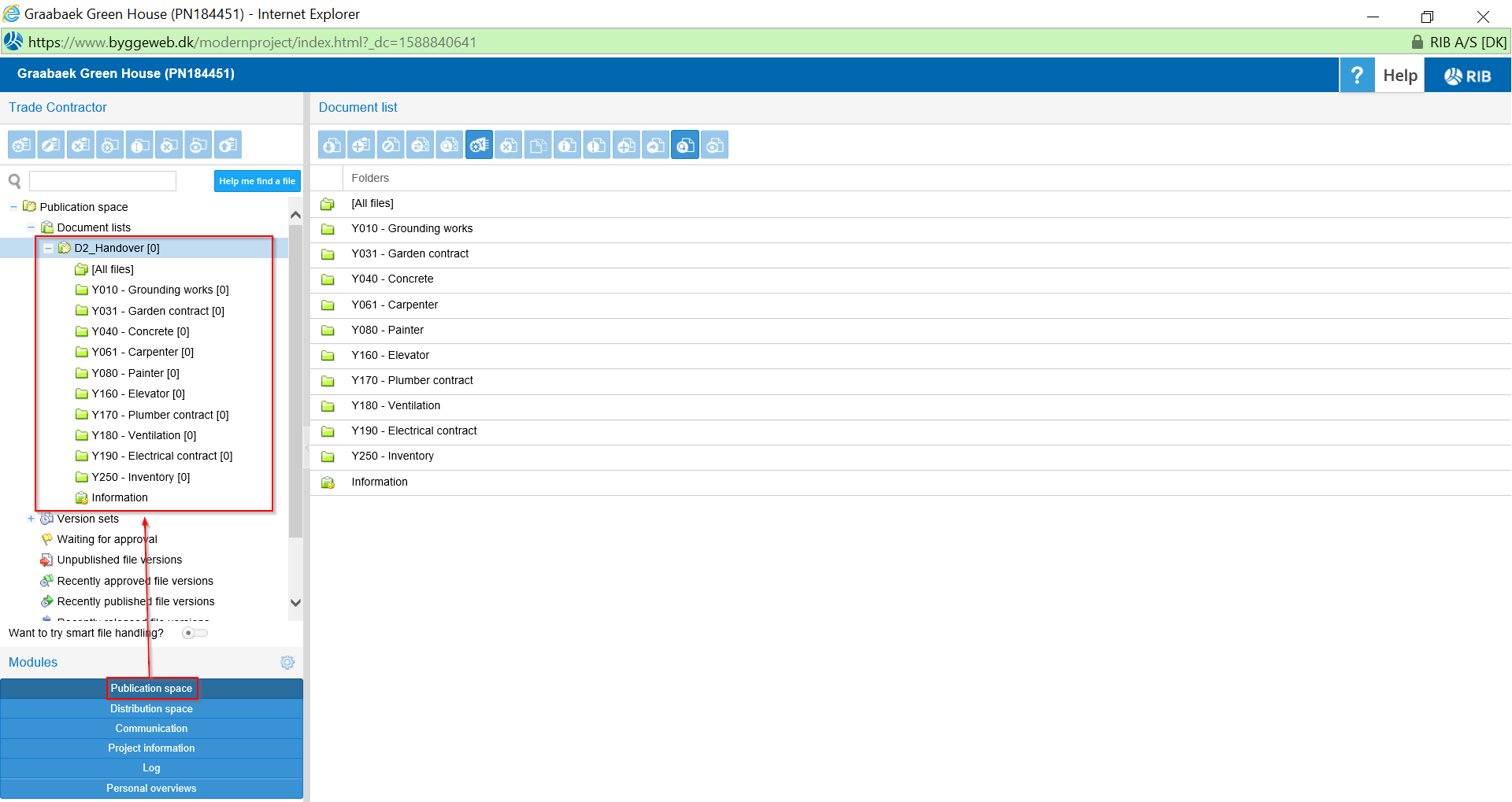Enable the smart file handling toggle

click(194, 633)
